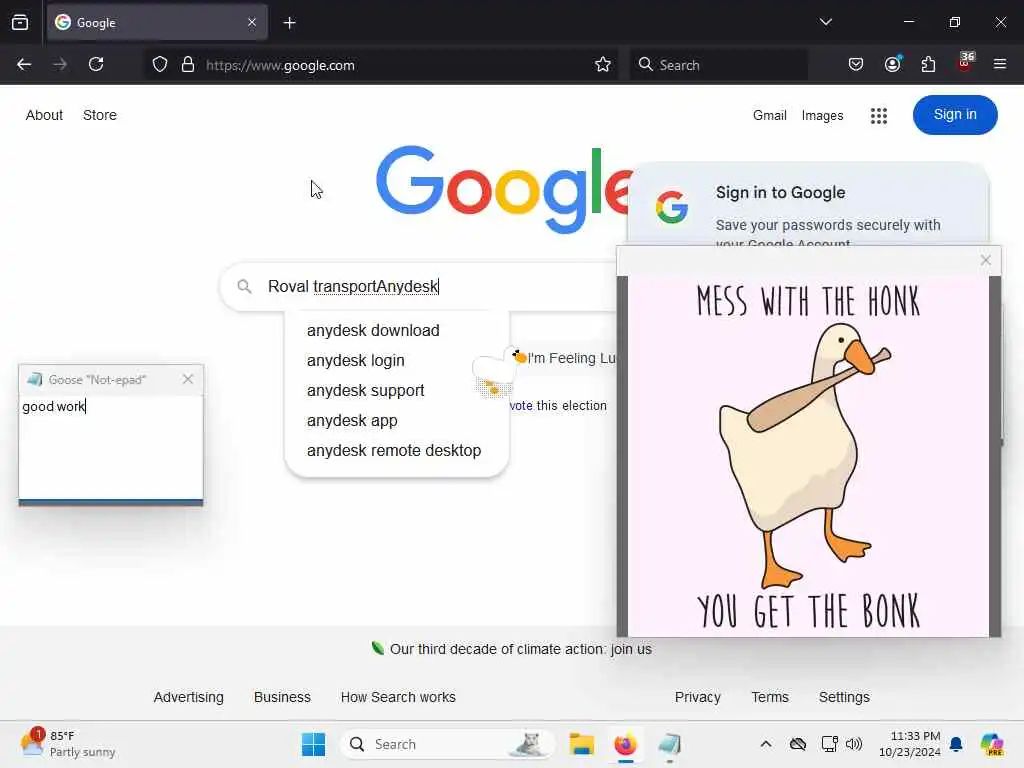Click the Goose Not-epad text area
The width and height of the screenshot is (1024, 768).
pyautogui.click(x=110, y=447)
